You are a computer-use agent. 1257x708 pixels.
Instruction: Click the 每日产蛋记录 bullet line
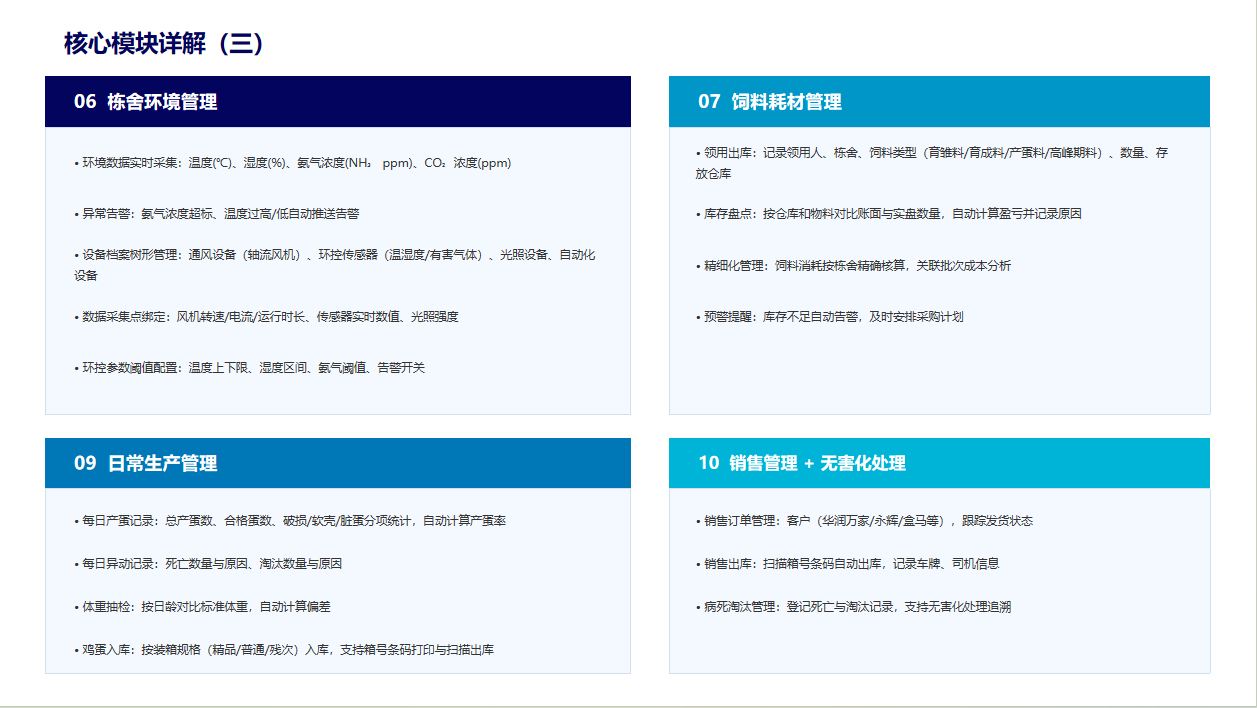[290, 521]
